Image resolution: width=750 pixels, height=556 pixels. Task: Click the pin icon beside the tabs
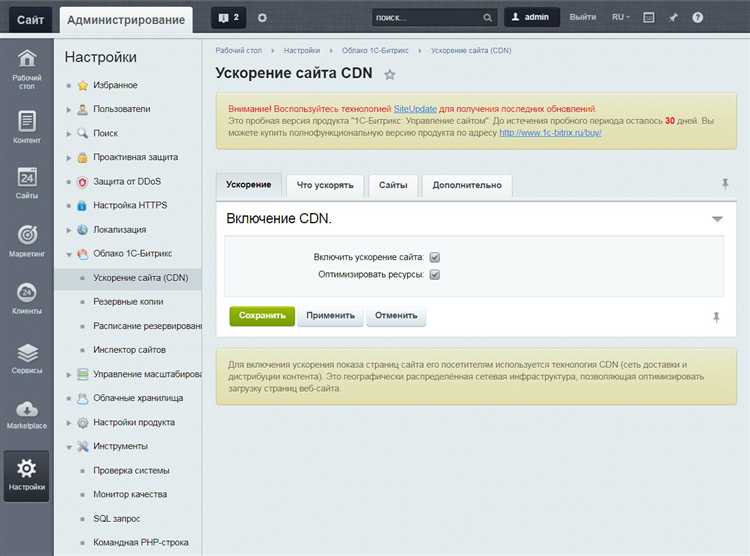tap(725, 184)
